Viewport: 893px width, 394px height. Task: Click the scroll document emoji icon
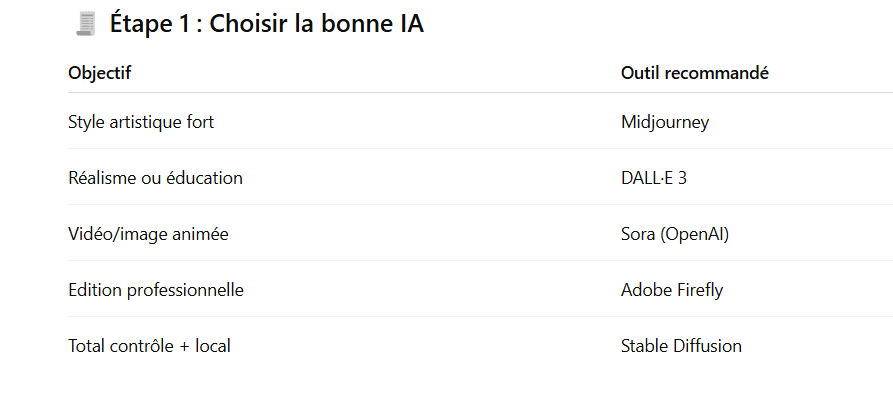tap(86, 24)
